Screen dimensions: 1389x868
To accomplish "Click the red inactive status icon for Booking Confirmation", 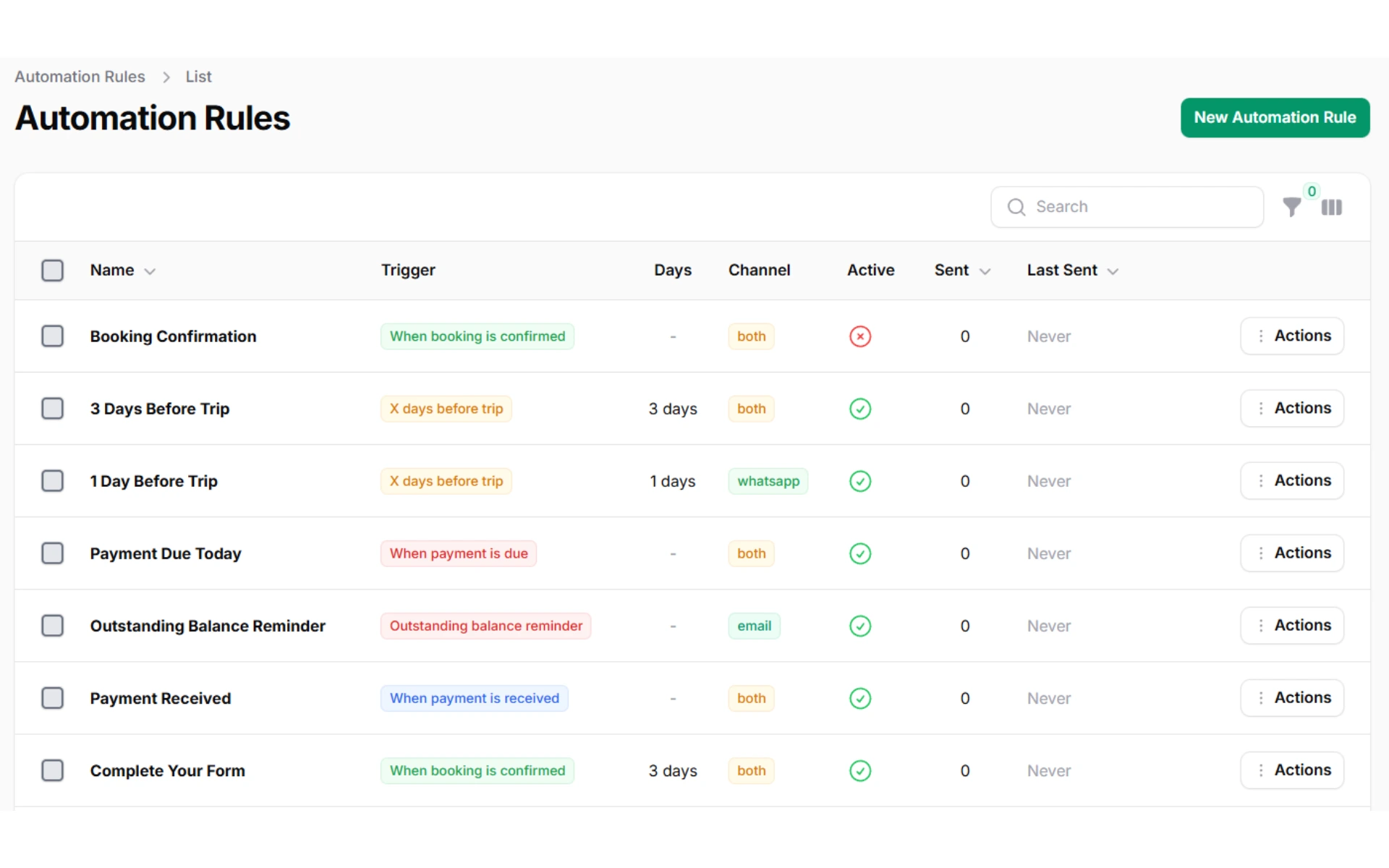I will 859,336.
